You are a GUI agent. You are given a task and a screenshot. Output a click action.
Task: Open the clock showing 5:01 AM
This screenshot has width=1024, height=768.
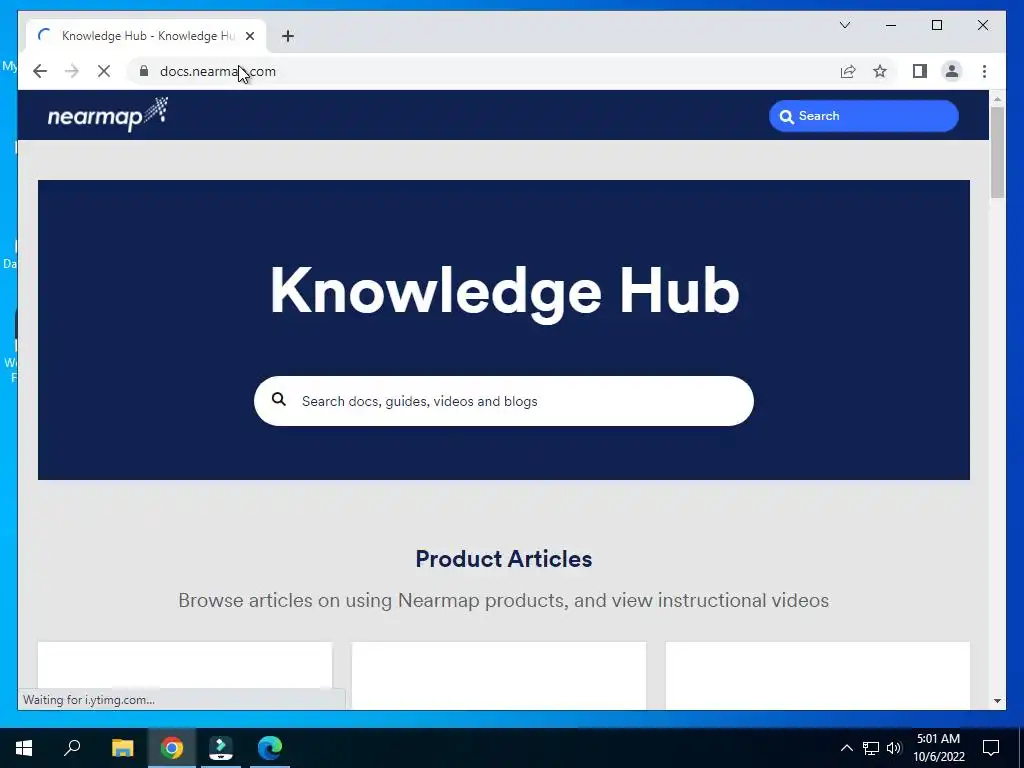[938, 748]
